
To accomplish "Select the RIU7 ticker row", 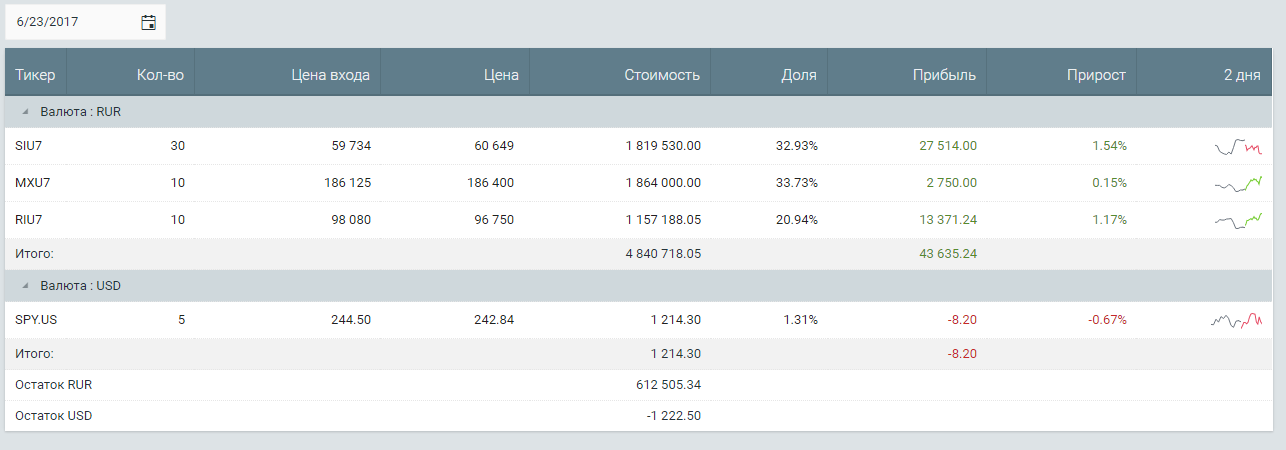I will pyautogui.click(x=638, y=220).
